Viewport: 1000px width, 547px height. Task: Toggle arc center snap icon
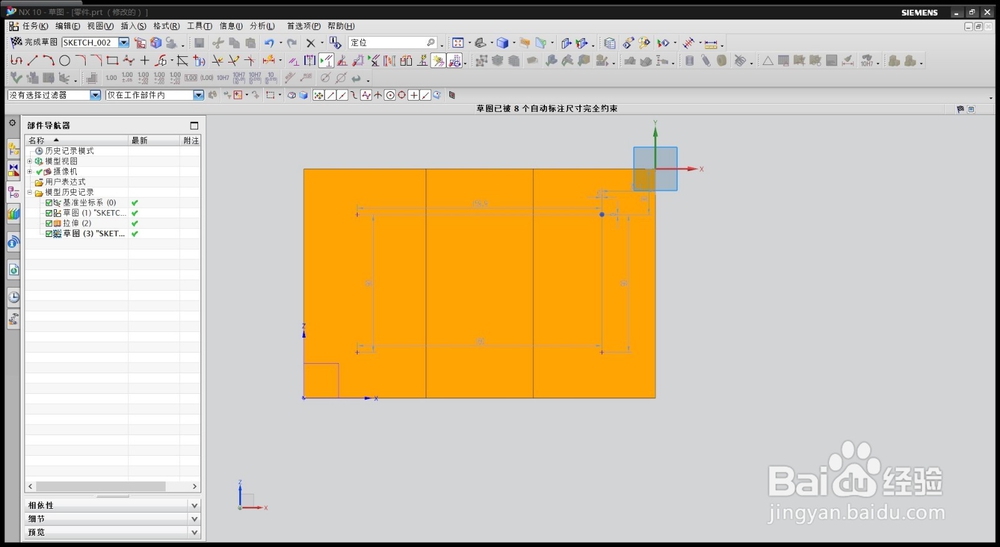point(390,95)
